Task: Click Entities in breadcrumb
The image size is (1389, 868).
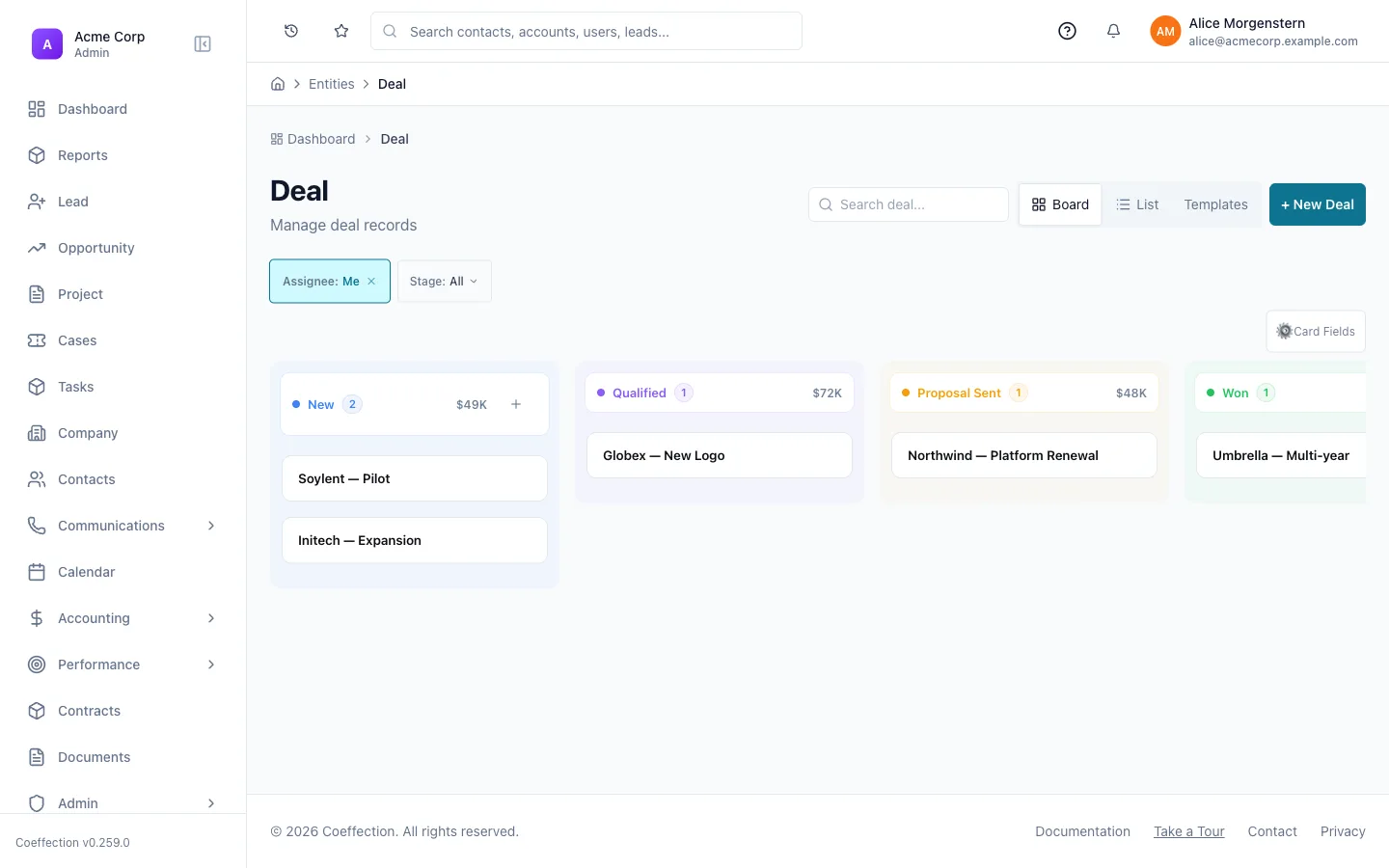Action: [x=332, y=84]
